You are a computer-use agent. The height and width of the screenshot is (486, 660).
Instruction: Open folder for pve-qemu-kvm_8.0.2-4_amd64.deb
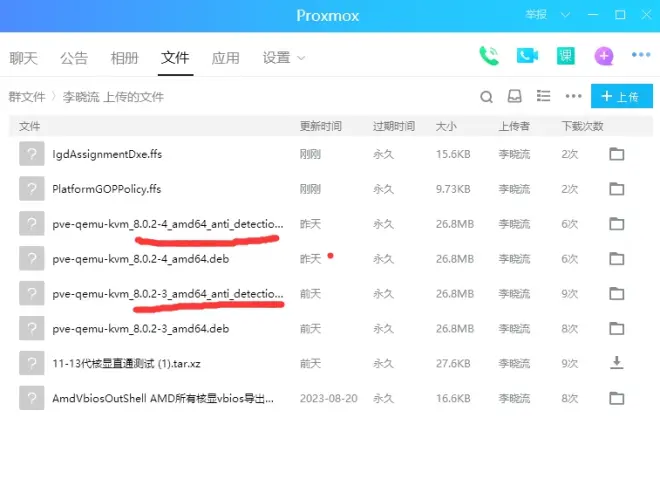(x=617, y=259)
